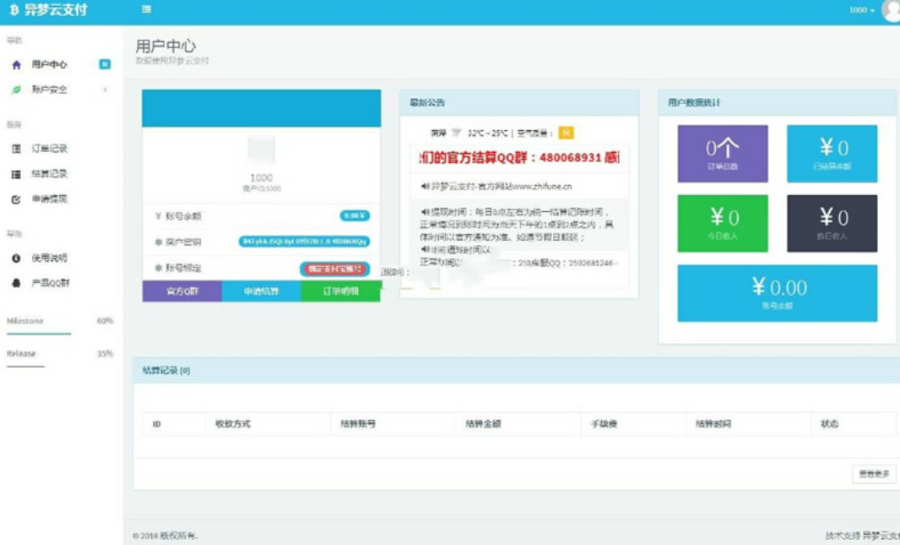Open 订单记录 from the sidebar icon
The width and height of the screenshot is (900, 545).
tap(16, 149)
